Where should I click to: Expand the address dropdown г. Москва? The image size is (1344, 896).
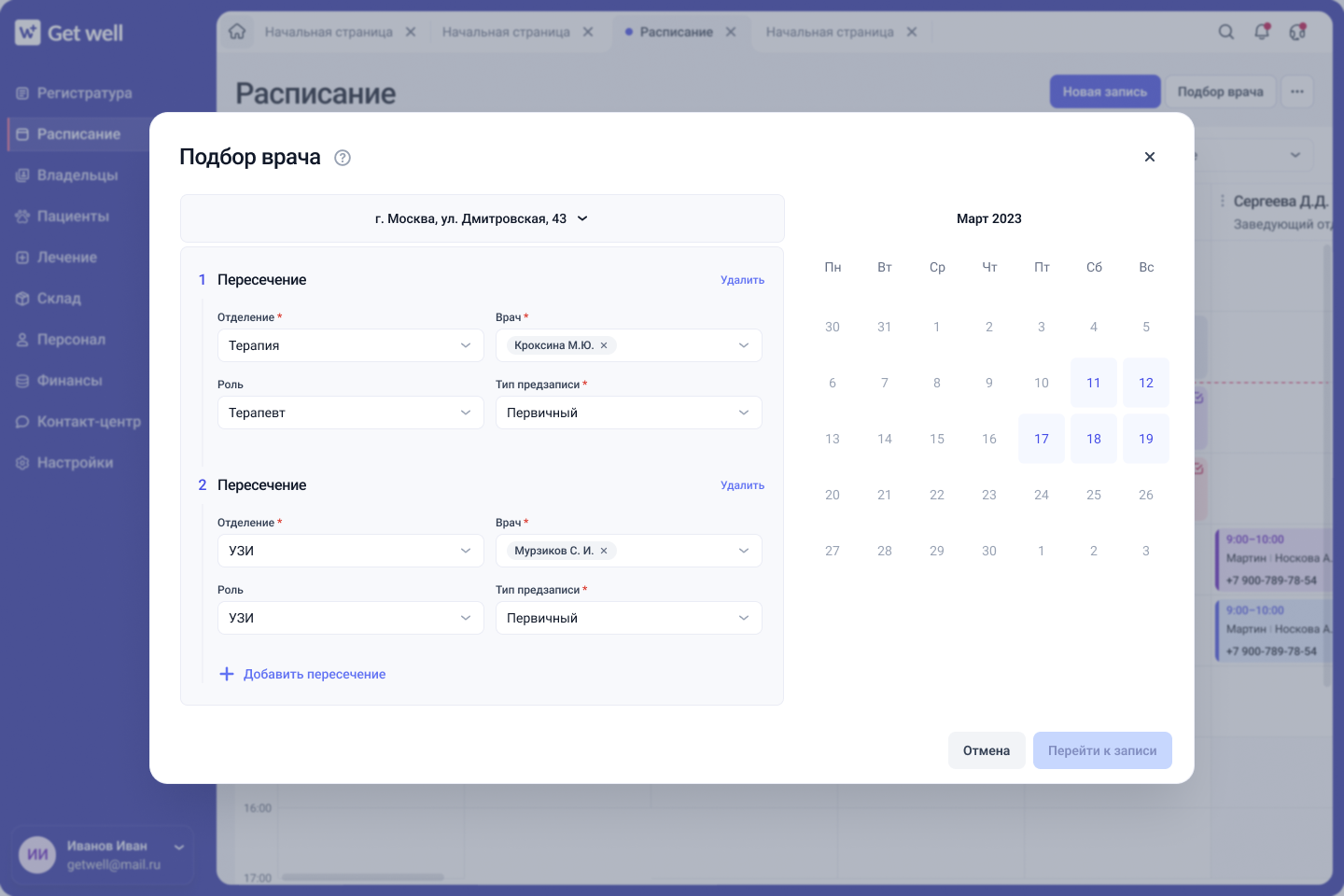(482, 218)
